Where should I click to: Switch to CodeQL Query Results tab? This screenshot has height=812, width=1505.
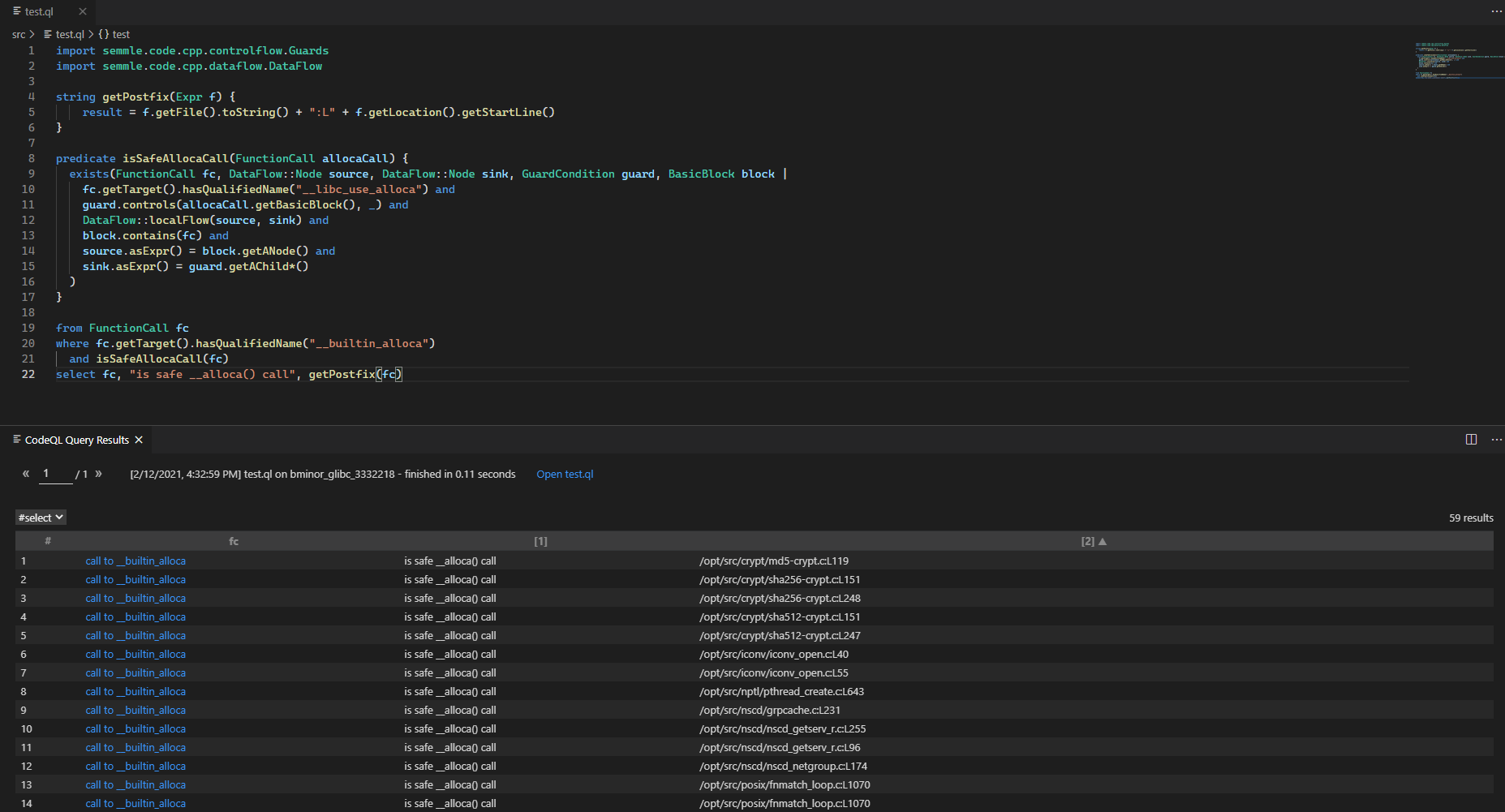[76, 440]
